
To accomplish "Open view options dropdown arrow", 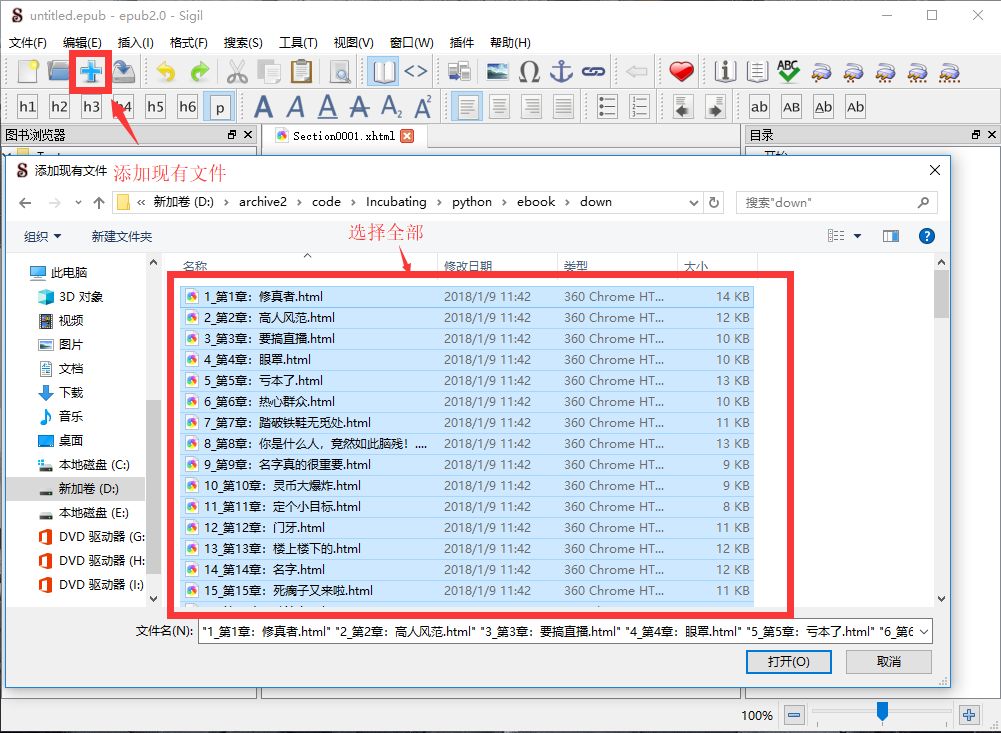I will click(857, 236).
